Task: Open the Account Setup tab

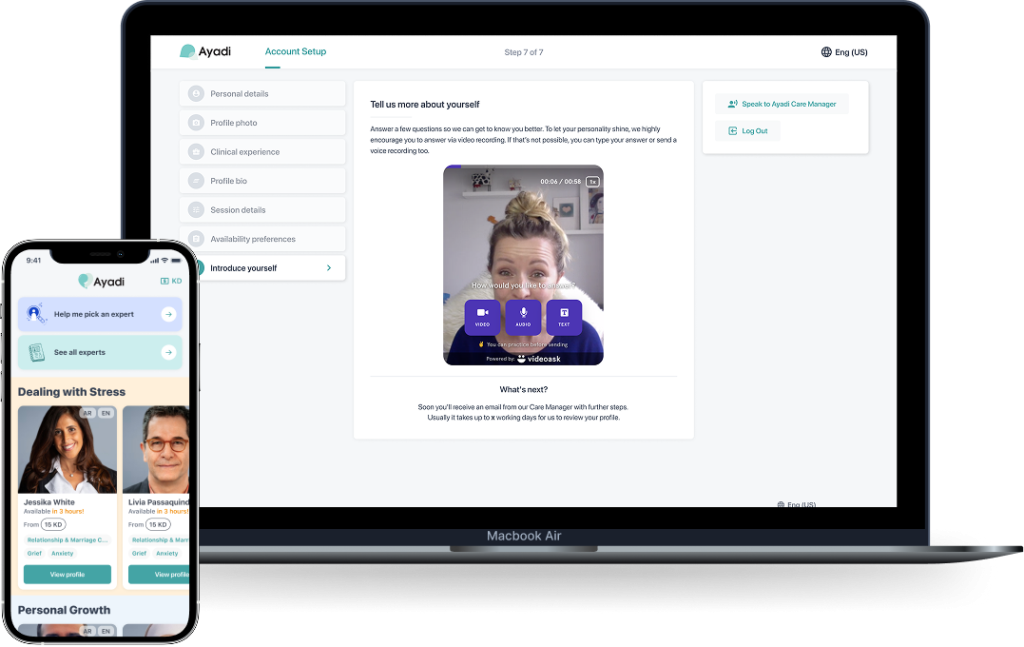Action: click(x=295, y=52)
